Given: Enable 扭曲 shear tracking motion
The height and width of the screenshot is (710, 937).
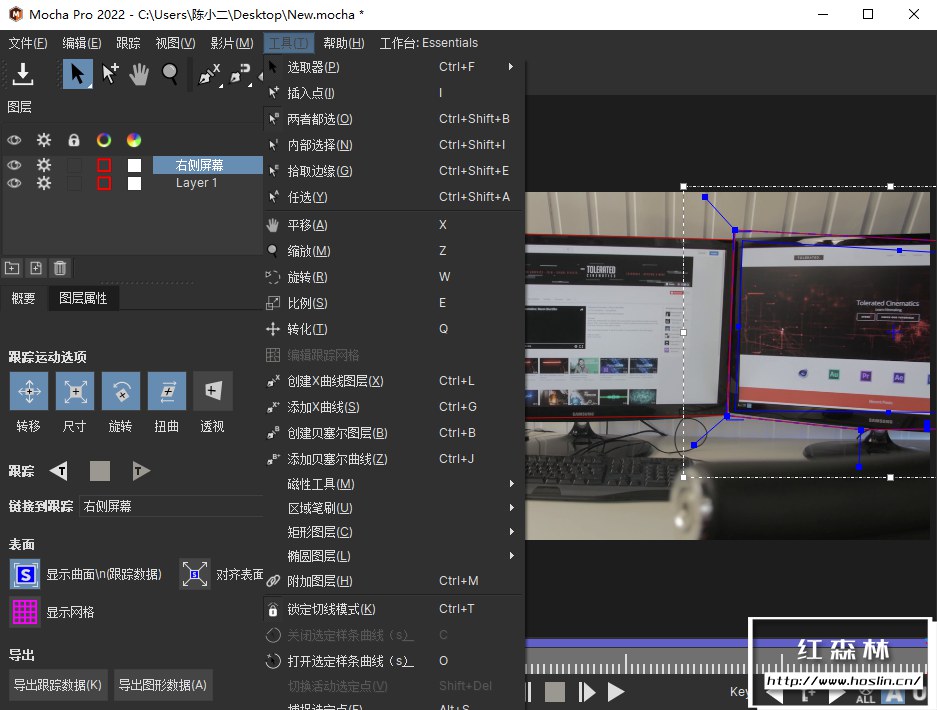Looking at the screenshot, I should pos(167,391).
